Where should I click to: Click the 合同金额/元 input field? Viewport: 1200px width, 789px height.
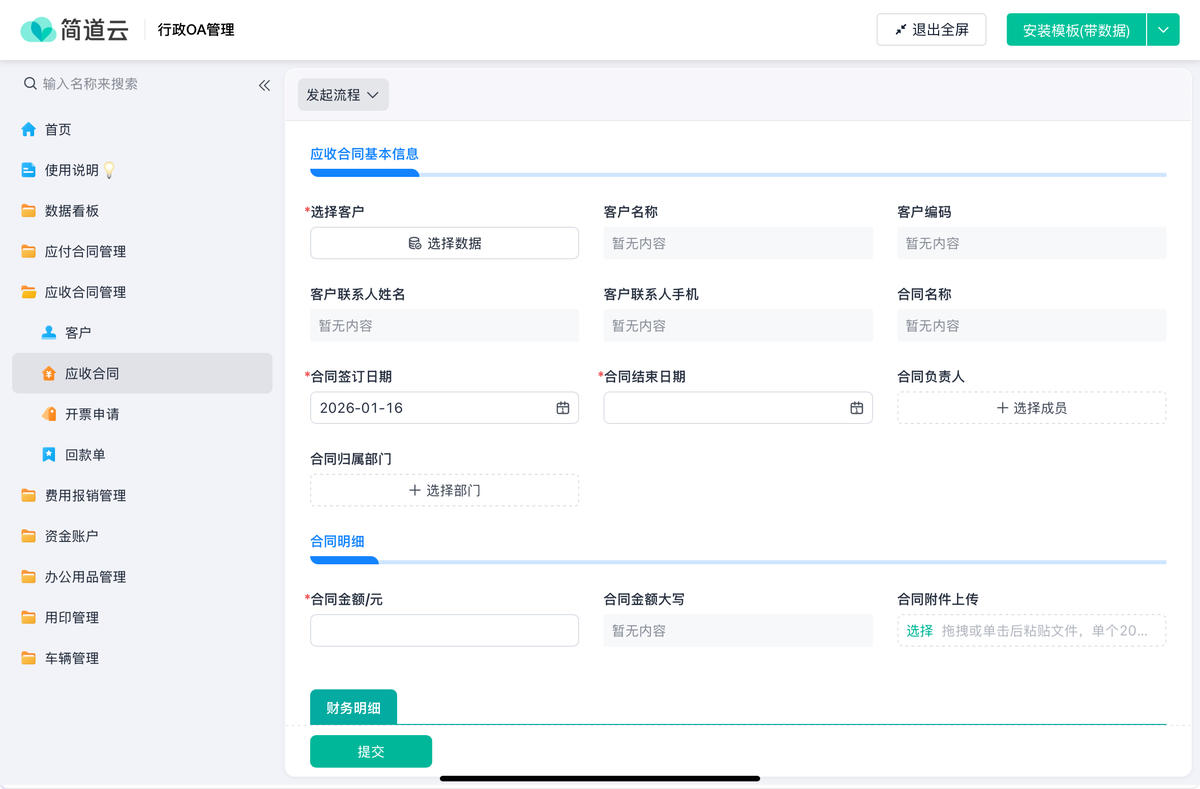[x=444, y=630]
